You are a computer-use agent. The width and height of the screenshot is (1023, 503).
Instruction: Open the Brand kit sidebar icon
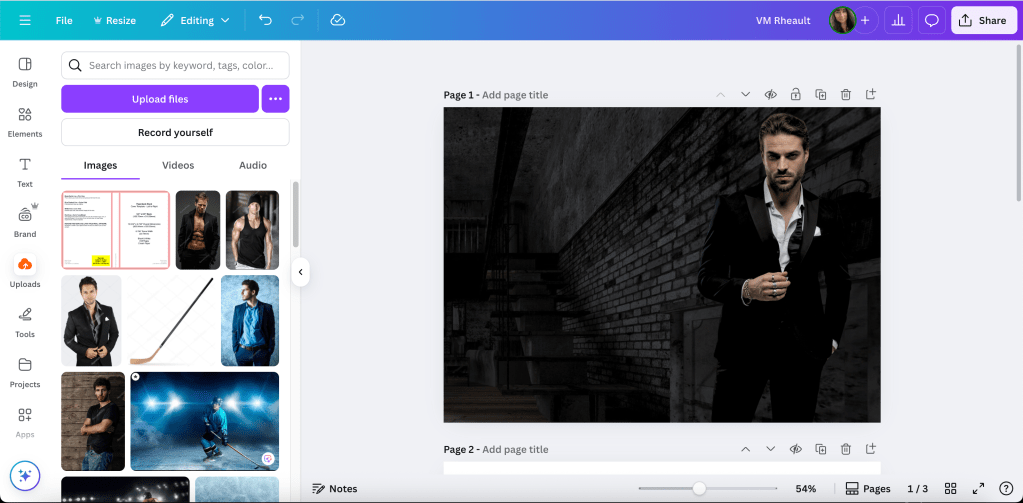25,221
